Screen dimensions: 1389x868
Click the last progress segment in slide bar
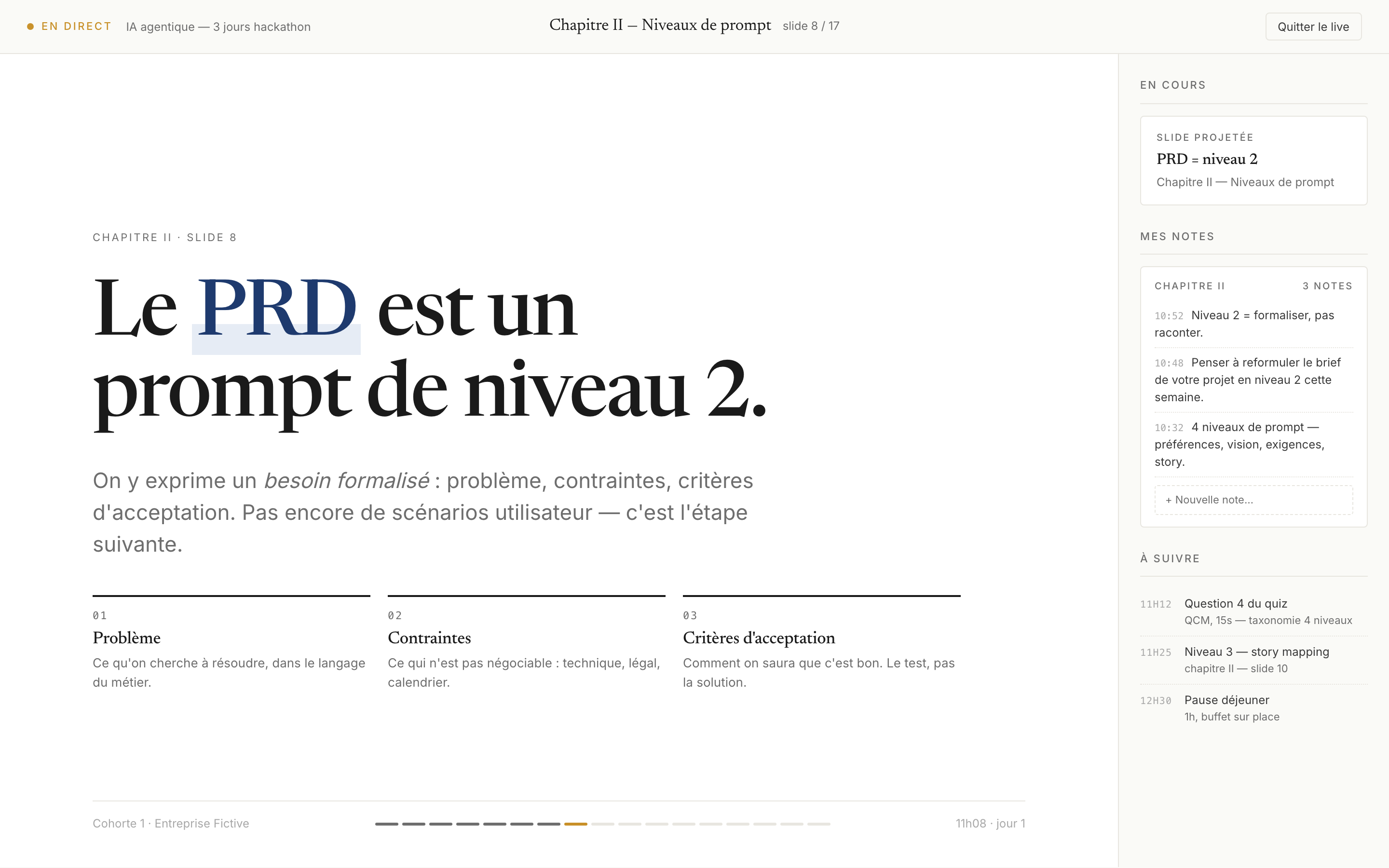pyautogui.click(x=818, y=824)
